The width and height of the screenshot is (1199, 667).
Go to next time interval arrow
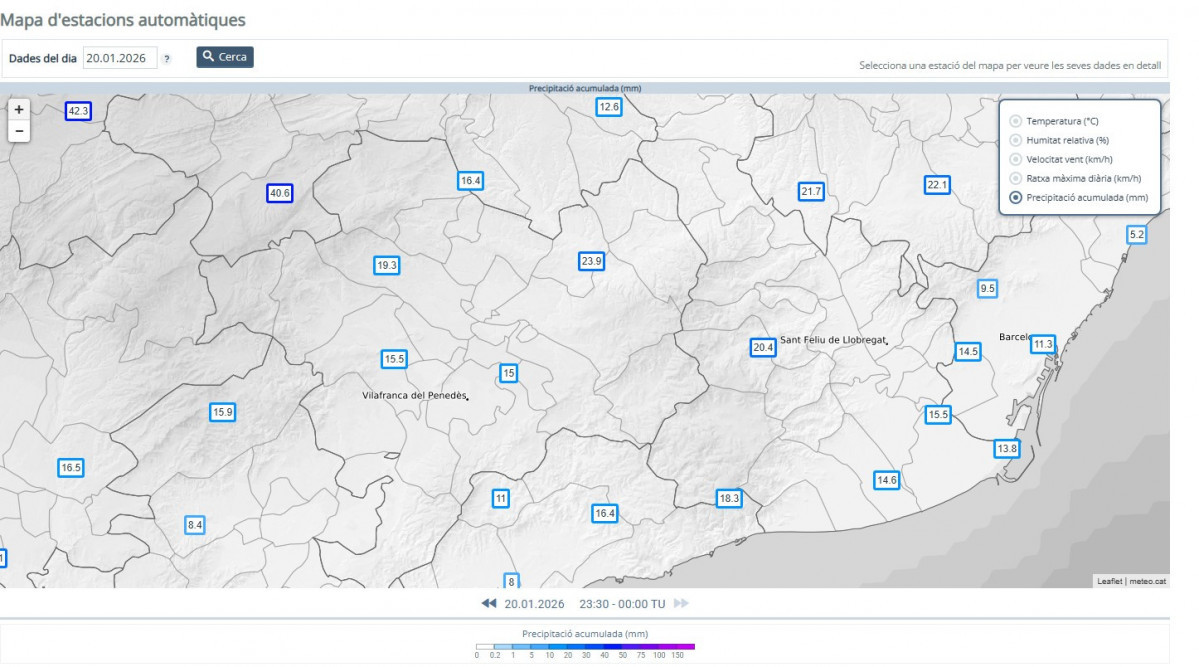click(x=681, y=604)
